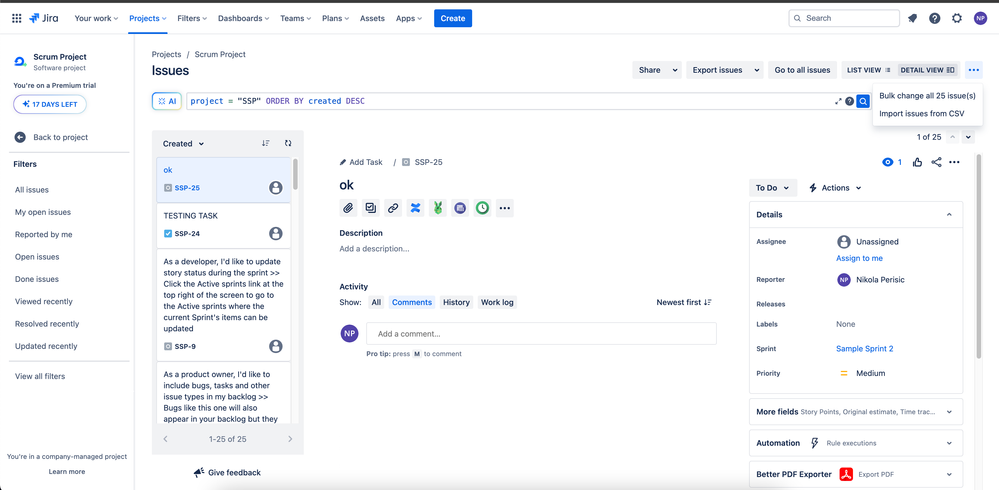Toggle watch issue eye icon
Image resolution: width=999 pixels, height=490 pixels.
tap(888, 162)
